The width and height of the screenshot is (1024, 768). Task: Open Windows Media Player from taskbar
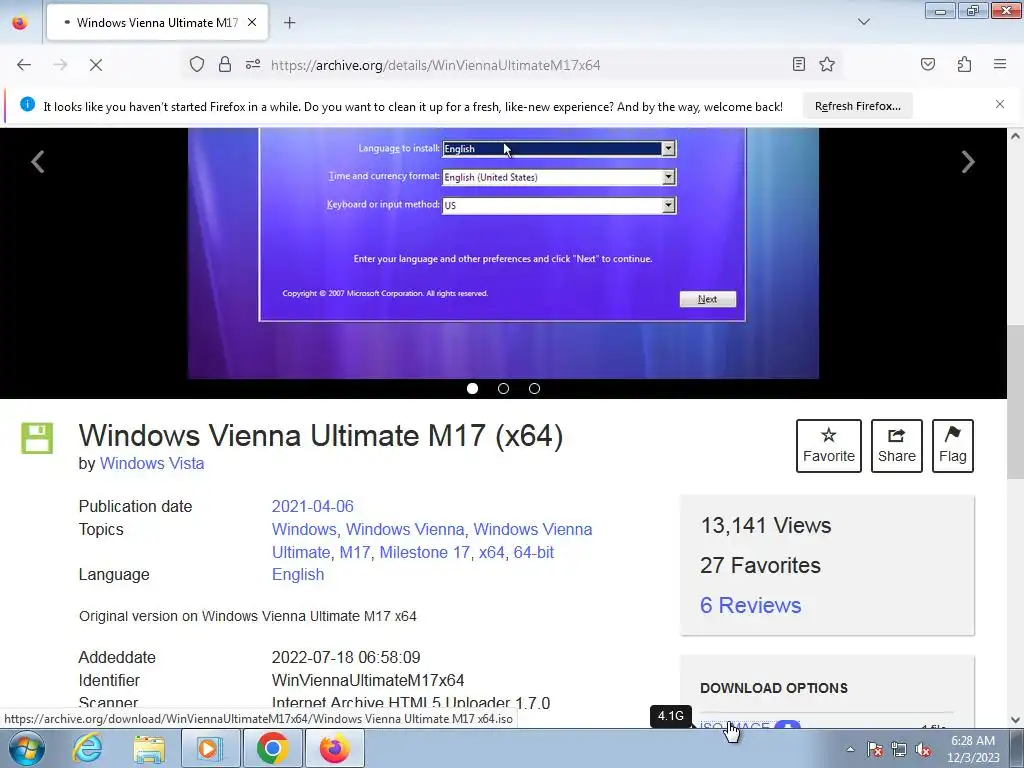tap(211, 748)
